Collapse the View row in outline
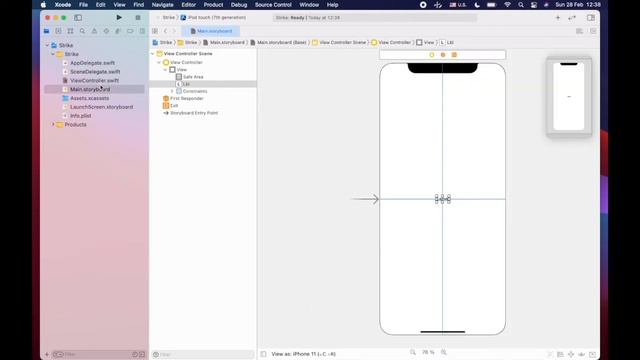Image resolution: width=640 pixels, height=360 pixels. click(x=166, y=70)
